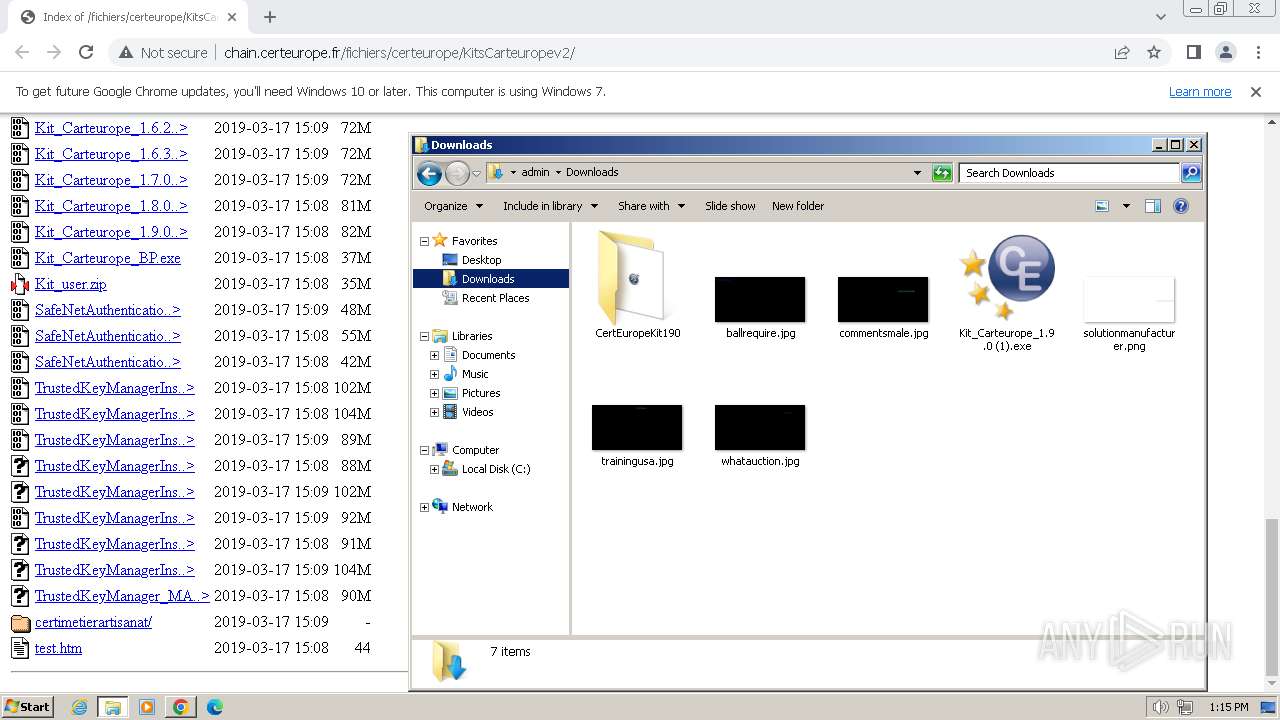
Task: Select Recent Places in Favorites
Action: coord(495,298)
